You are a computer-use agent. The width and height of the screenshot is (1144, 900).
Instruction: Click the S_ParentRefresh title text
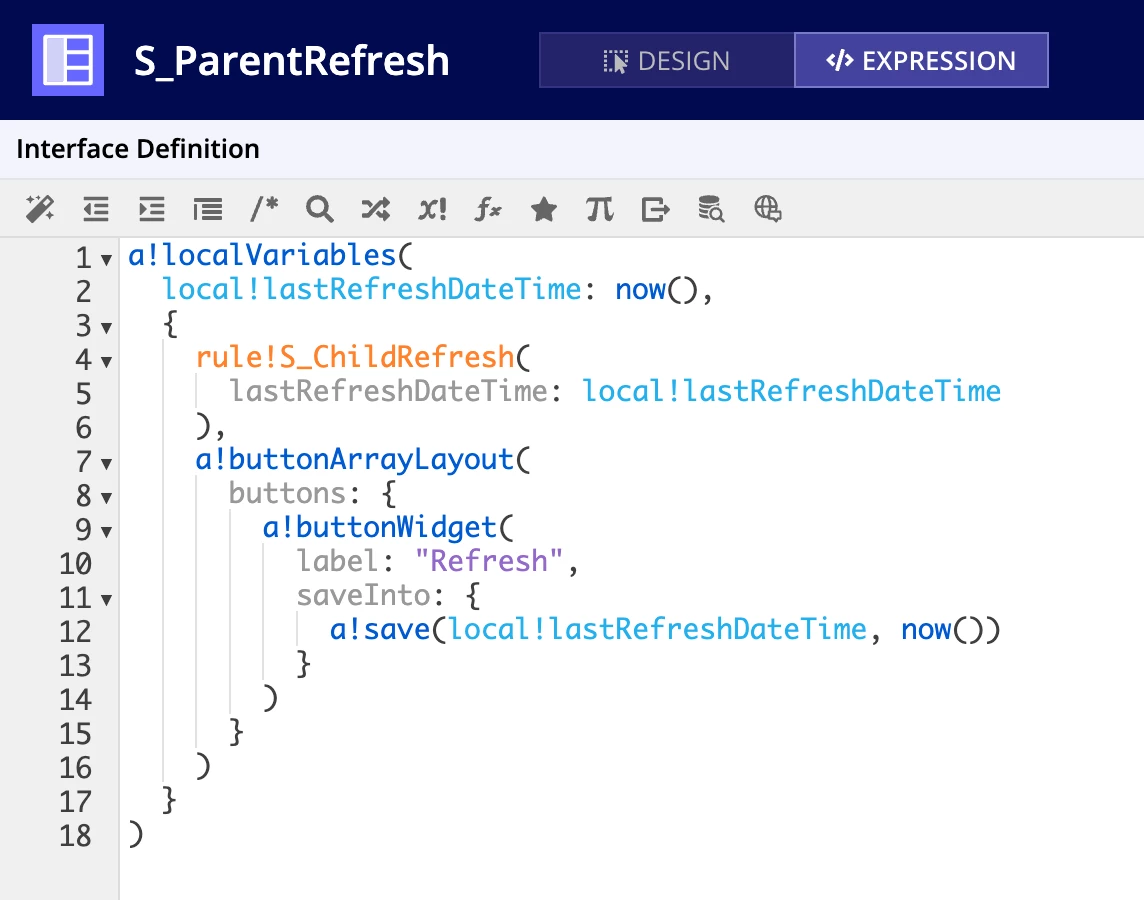(x=291, y=61)
